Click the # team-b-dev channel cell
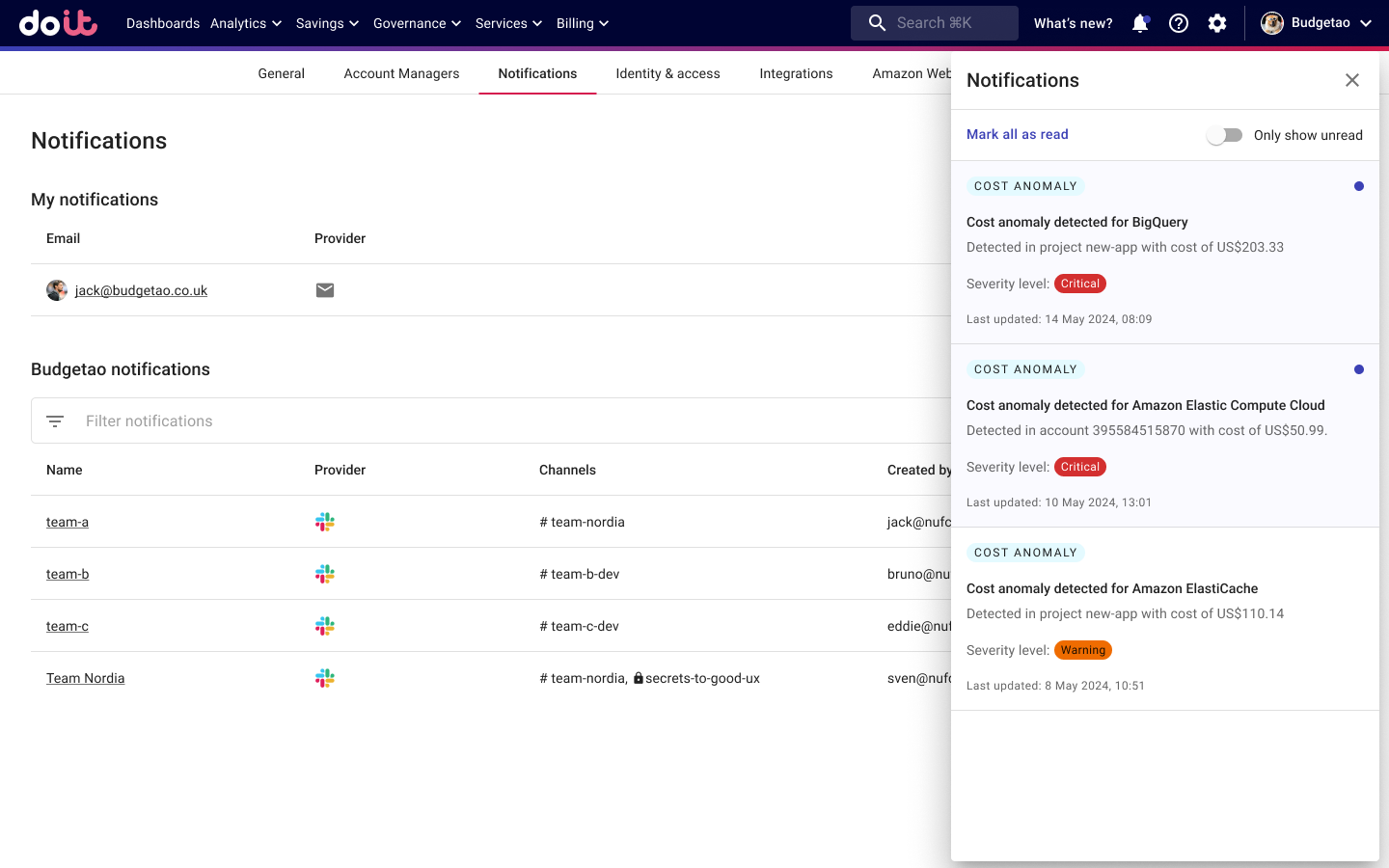 580,574
